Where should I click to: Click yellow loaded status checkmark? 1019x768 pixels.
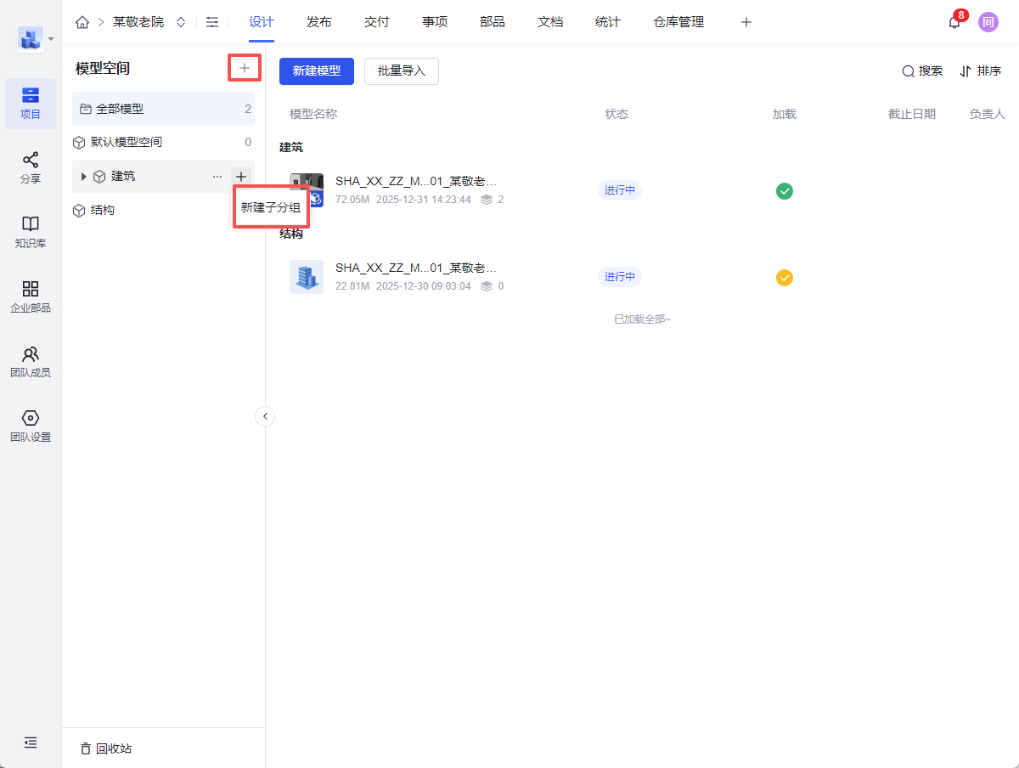click(x=785, y=277)
